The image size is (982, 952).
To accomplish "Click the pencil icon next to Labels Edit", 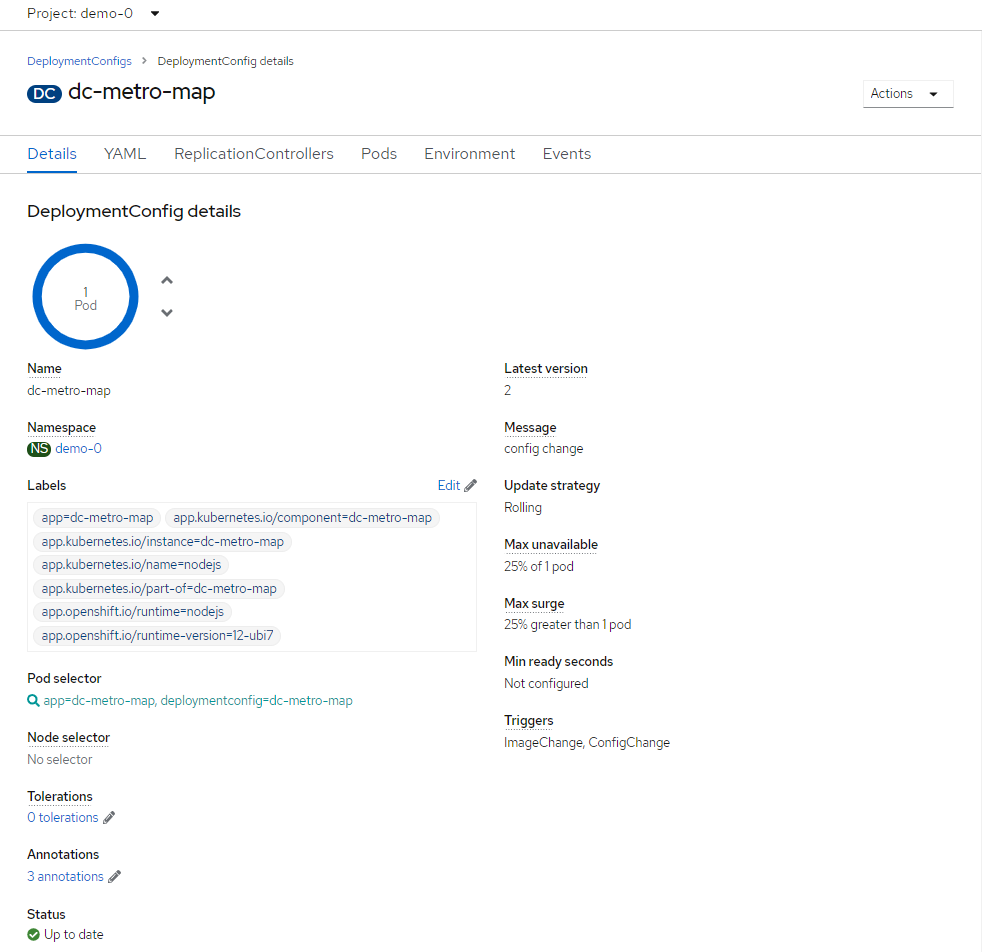I will [x=471, y=485].
